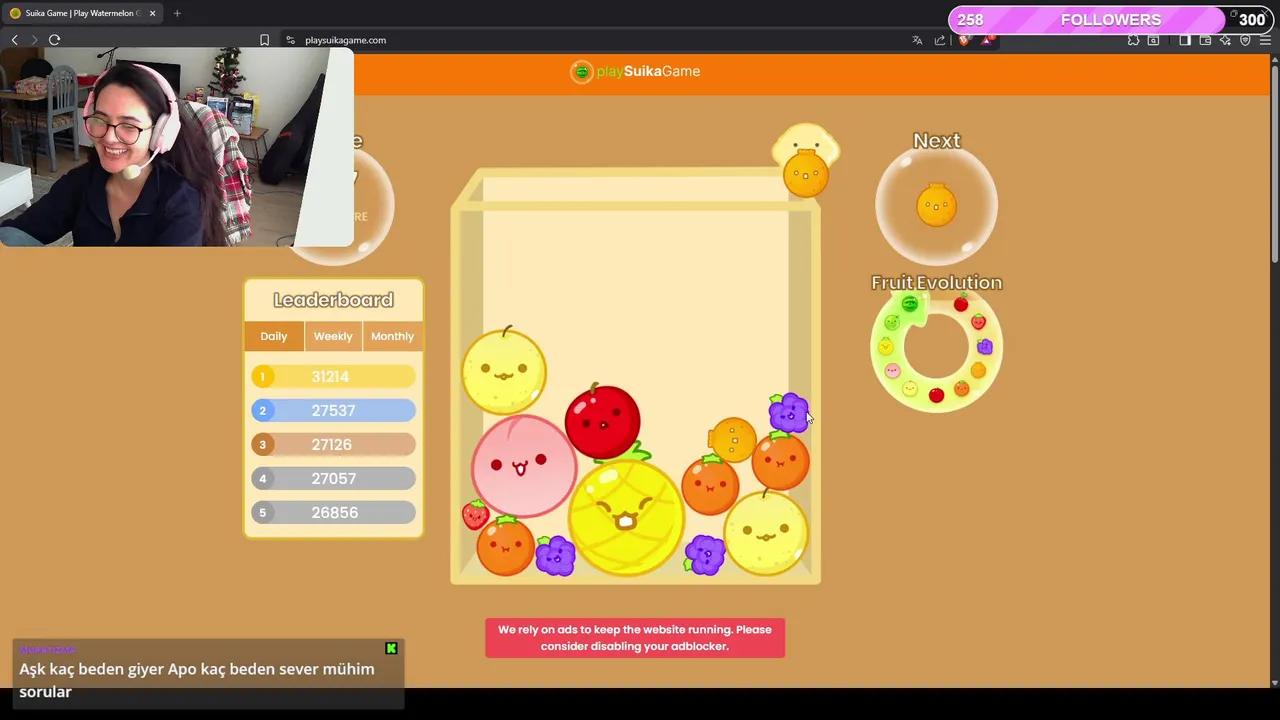Open the extensions puzzle-piece icon
The width and height of the screenshot is (1280, 720).
(1133, 40)
